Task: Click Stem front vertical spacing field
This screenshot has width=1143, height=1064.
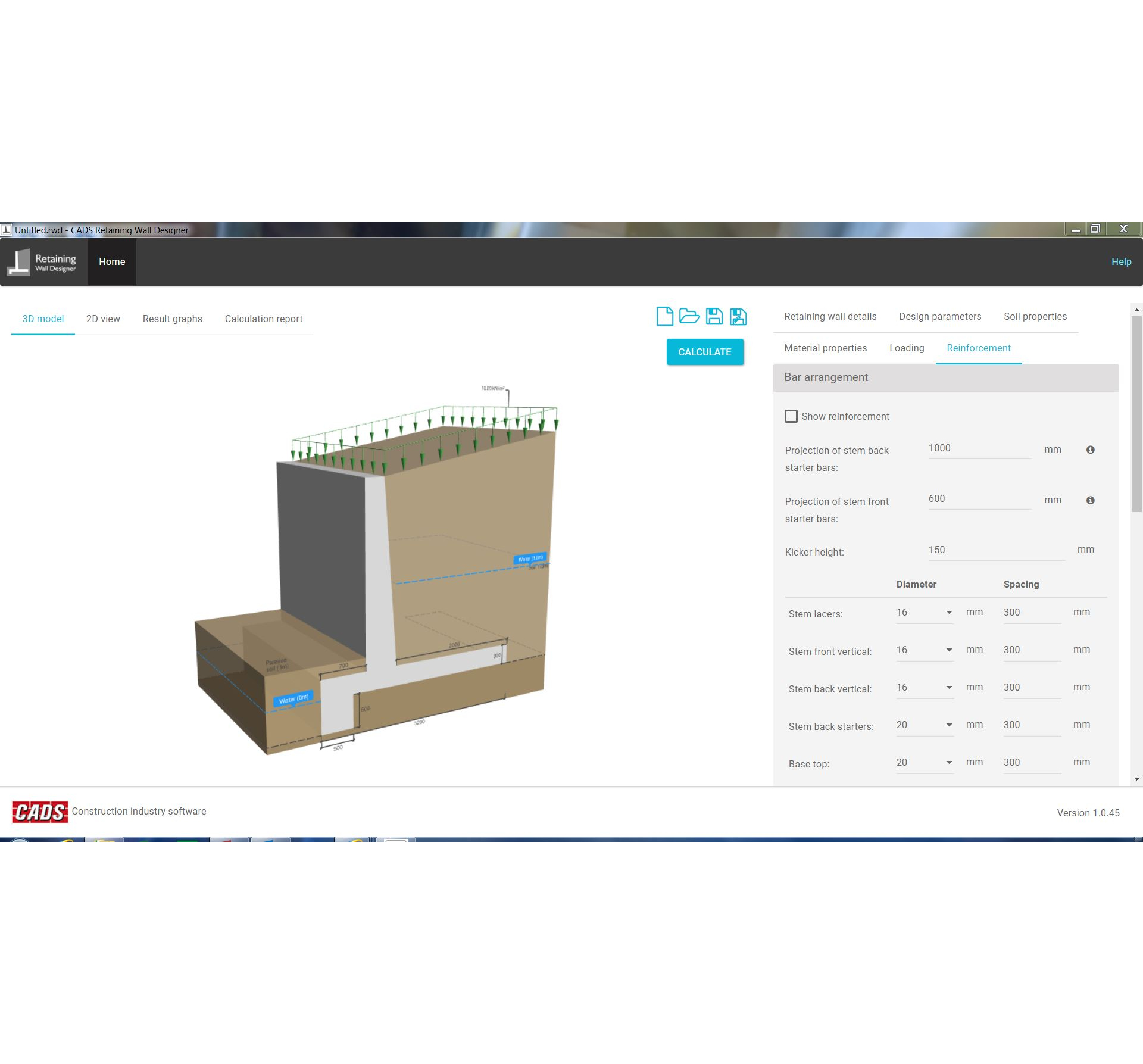Action: 1032,650
